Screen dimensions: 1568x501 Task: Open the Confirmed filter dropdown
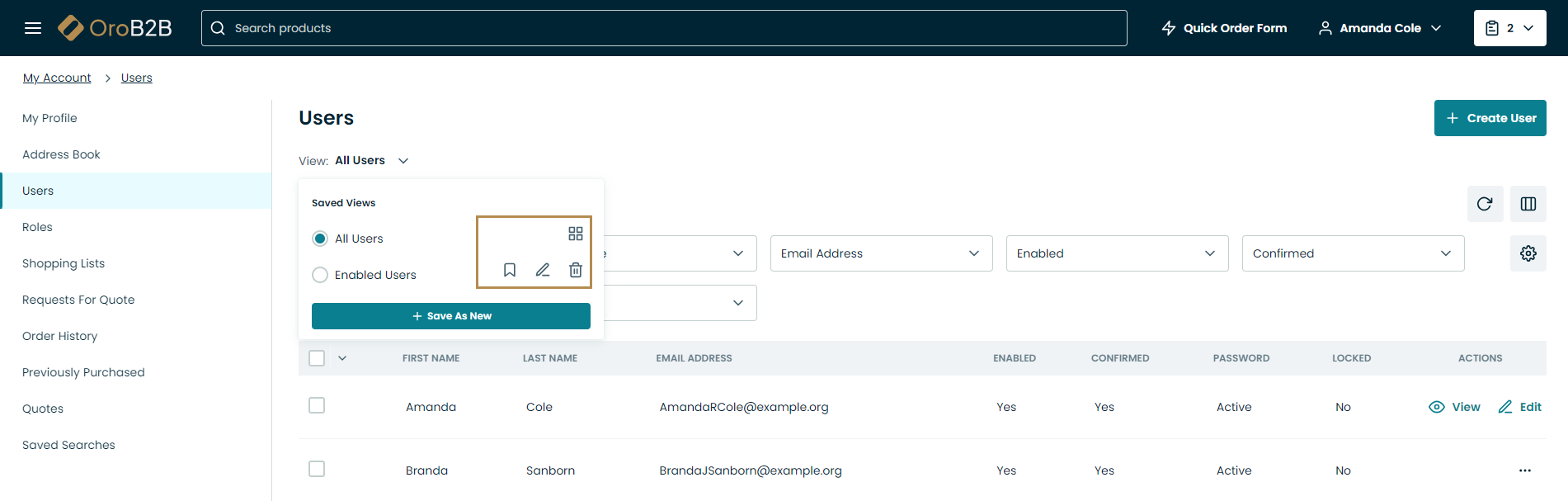pyautogui.click(x=1353, y=253)
